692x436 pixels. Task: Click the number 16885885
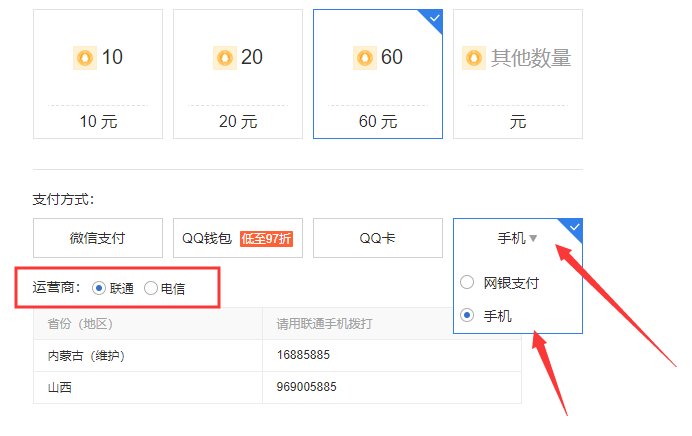pos(303,355)
